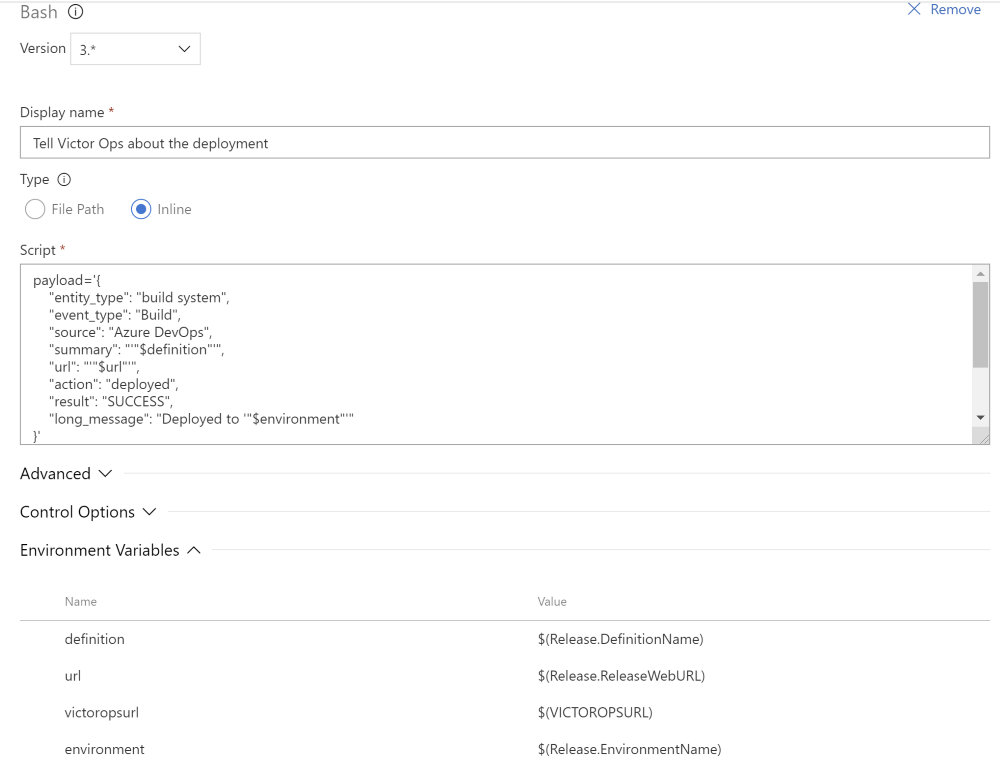This screenshot has height=772, width=1000.
Task: Select the File Path radio option
Action: point(35,209)
